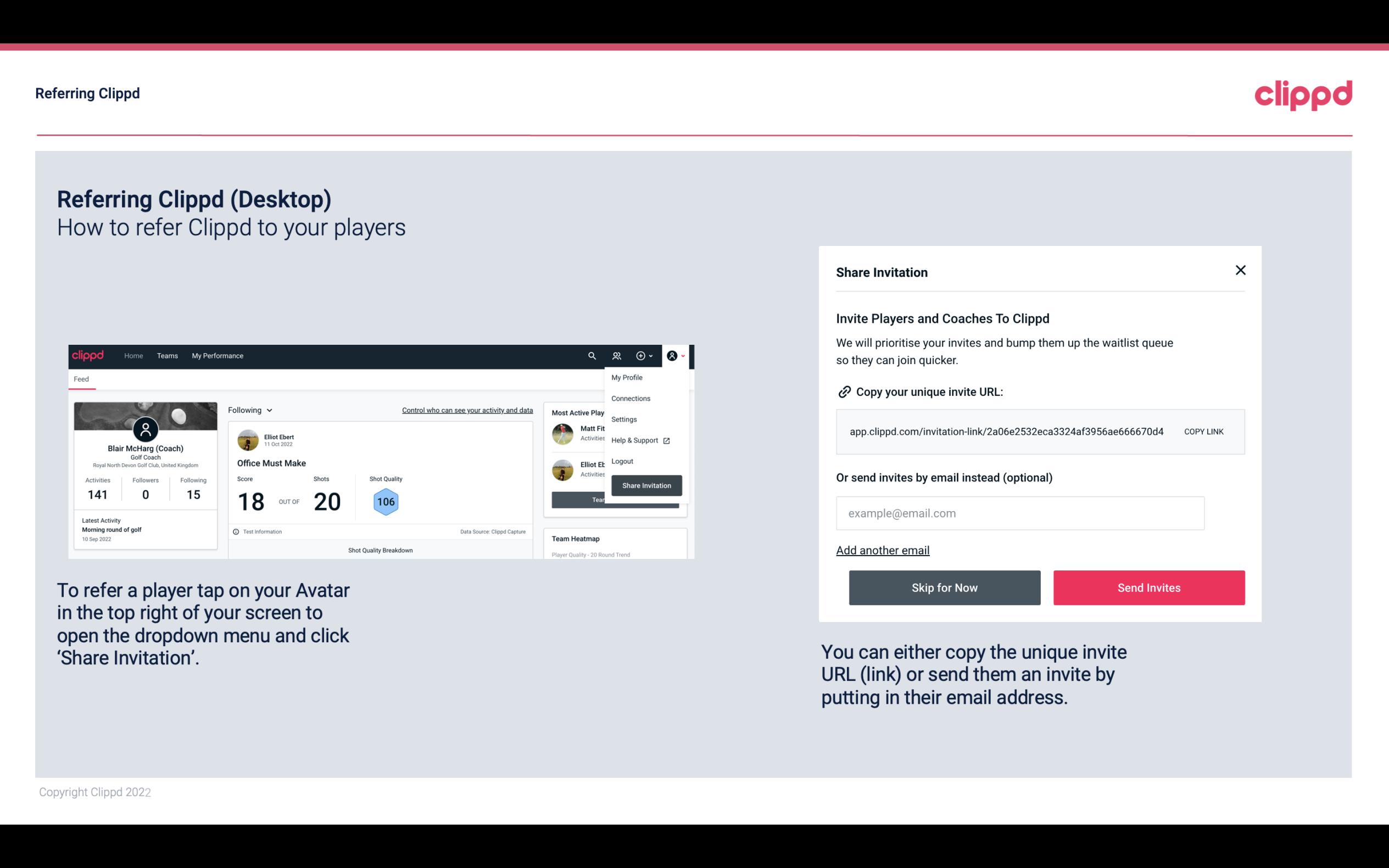The height and width of the screenshot is (868, 1389).
Task: Open the Following dropdown on profile
Action: 248,410
